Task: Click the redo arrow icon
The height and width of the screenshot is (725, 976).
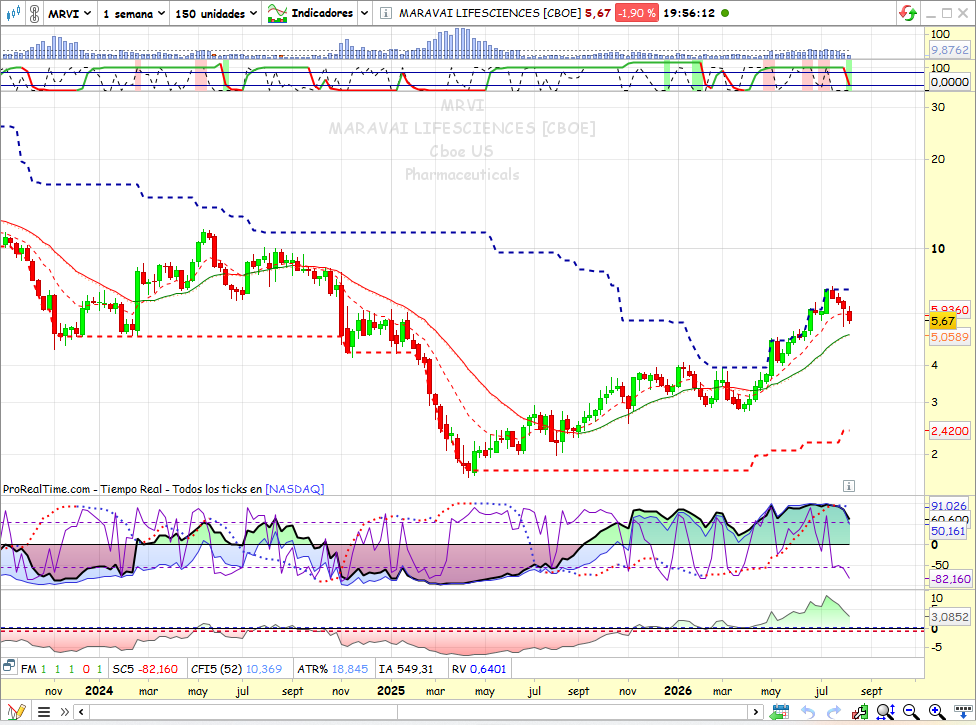Action: click(x=834, y=711)
